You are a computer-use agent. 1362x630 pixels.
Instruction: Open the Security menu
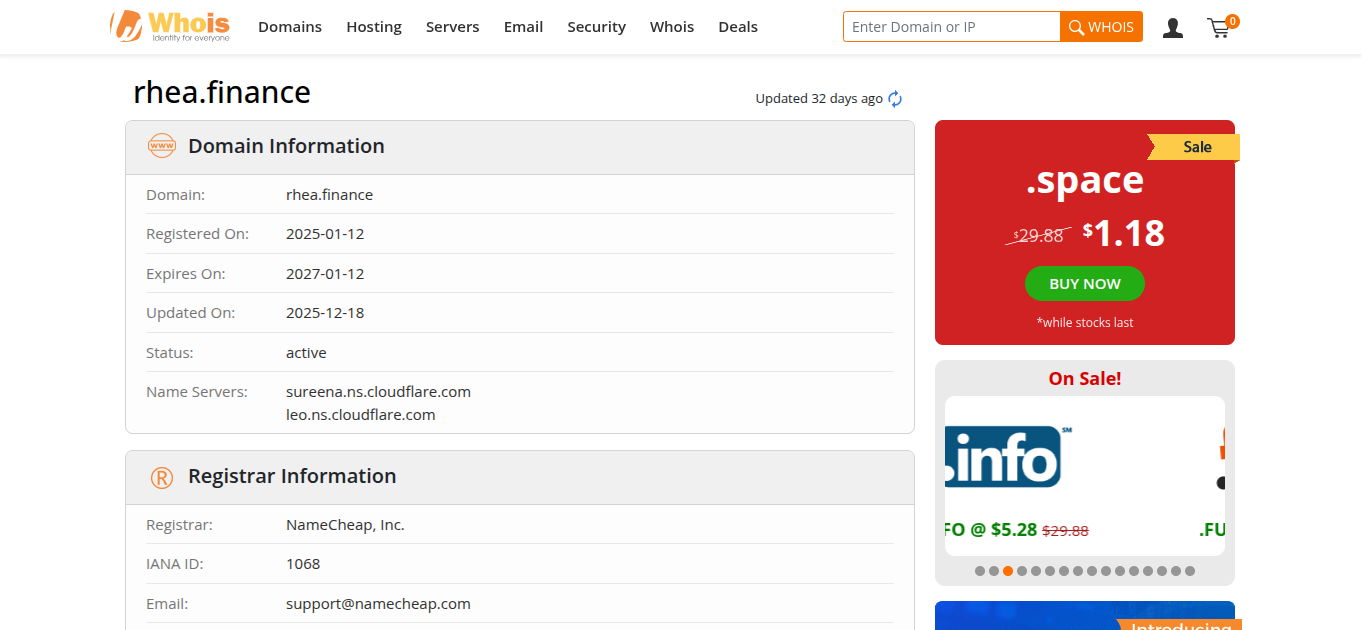(596, 27)
